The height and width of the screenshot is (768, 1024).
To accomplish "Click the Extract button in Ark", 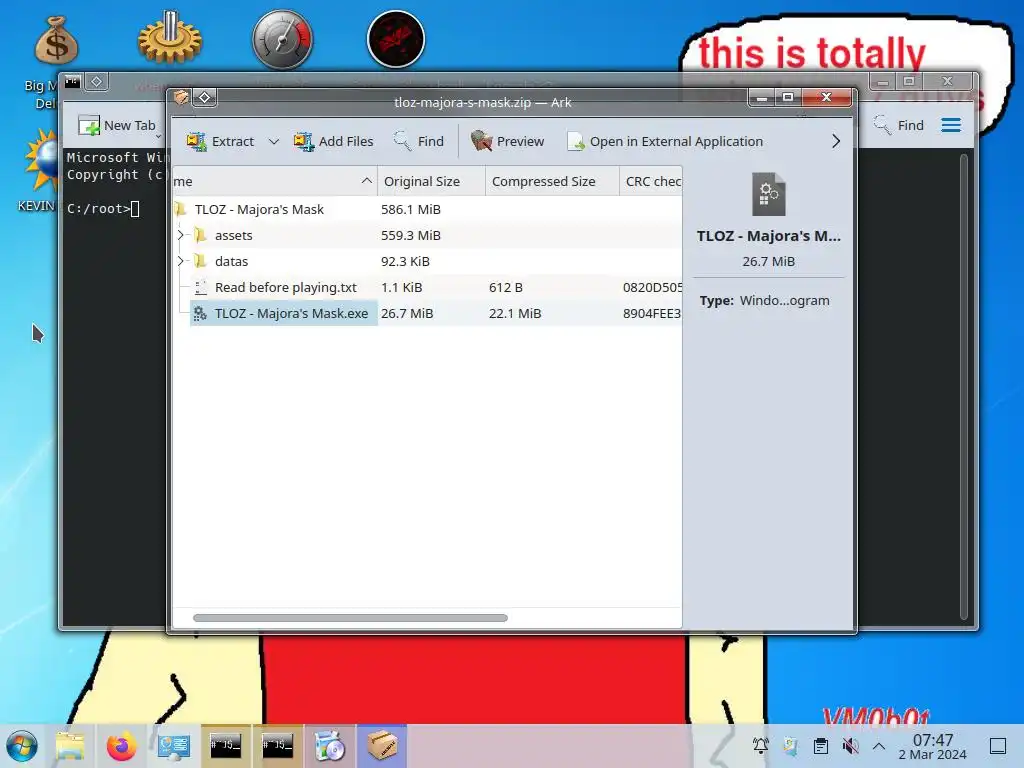I will click(x=220, y=141).
